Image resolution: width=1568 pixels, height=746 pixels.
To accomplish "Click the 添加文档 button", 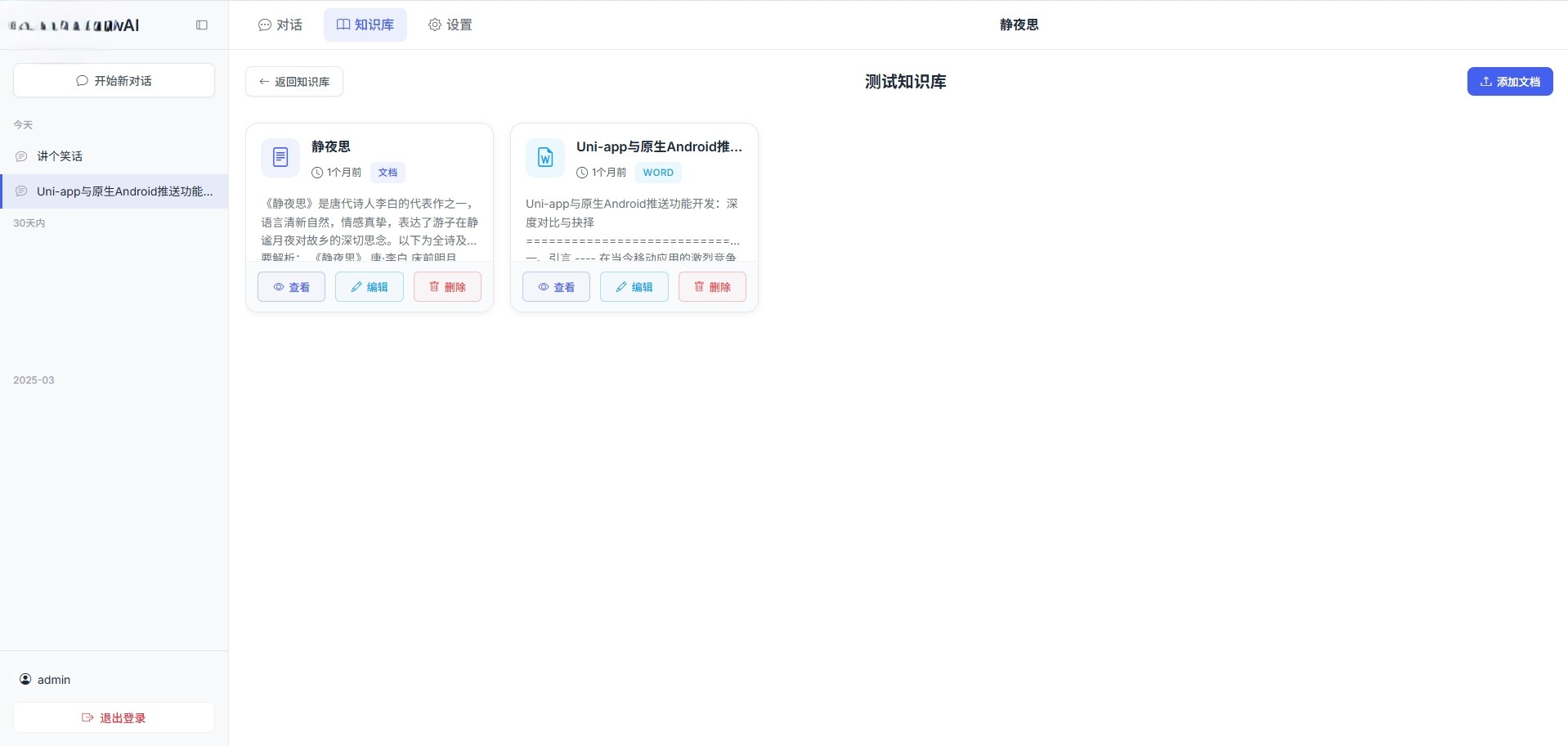I will (x=1510, y=81).
